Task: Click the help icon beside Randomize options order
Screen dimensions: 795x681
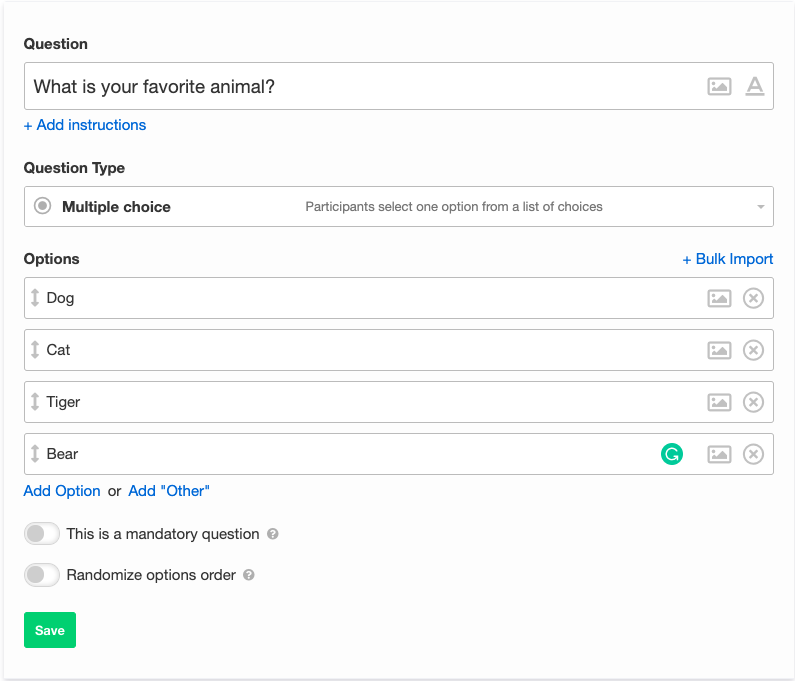Action: point(249,576)
